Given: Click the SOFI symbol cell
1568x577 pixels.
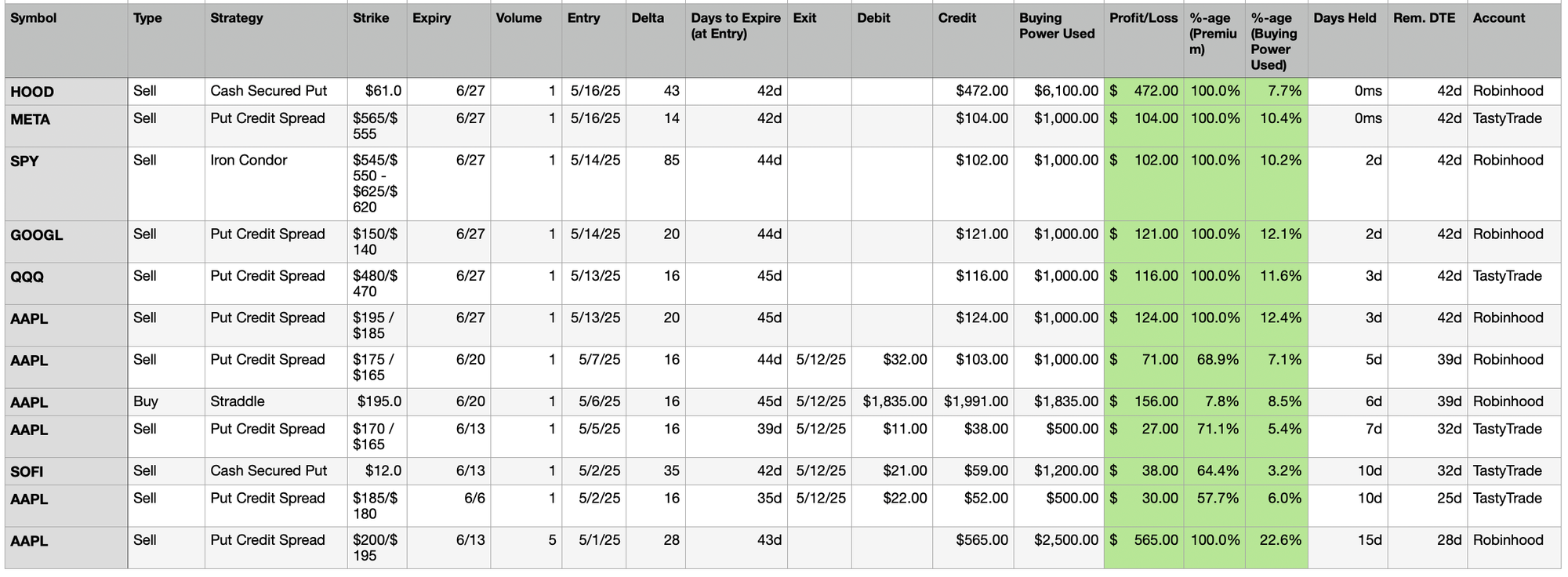Looking at the screenshot, I should pos(66,471).
